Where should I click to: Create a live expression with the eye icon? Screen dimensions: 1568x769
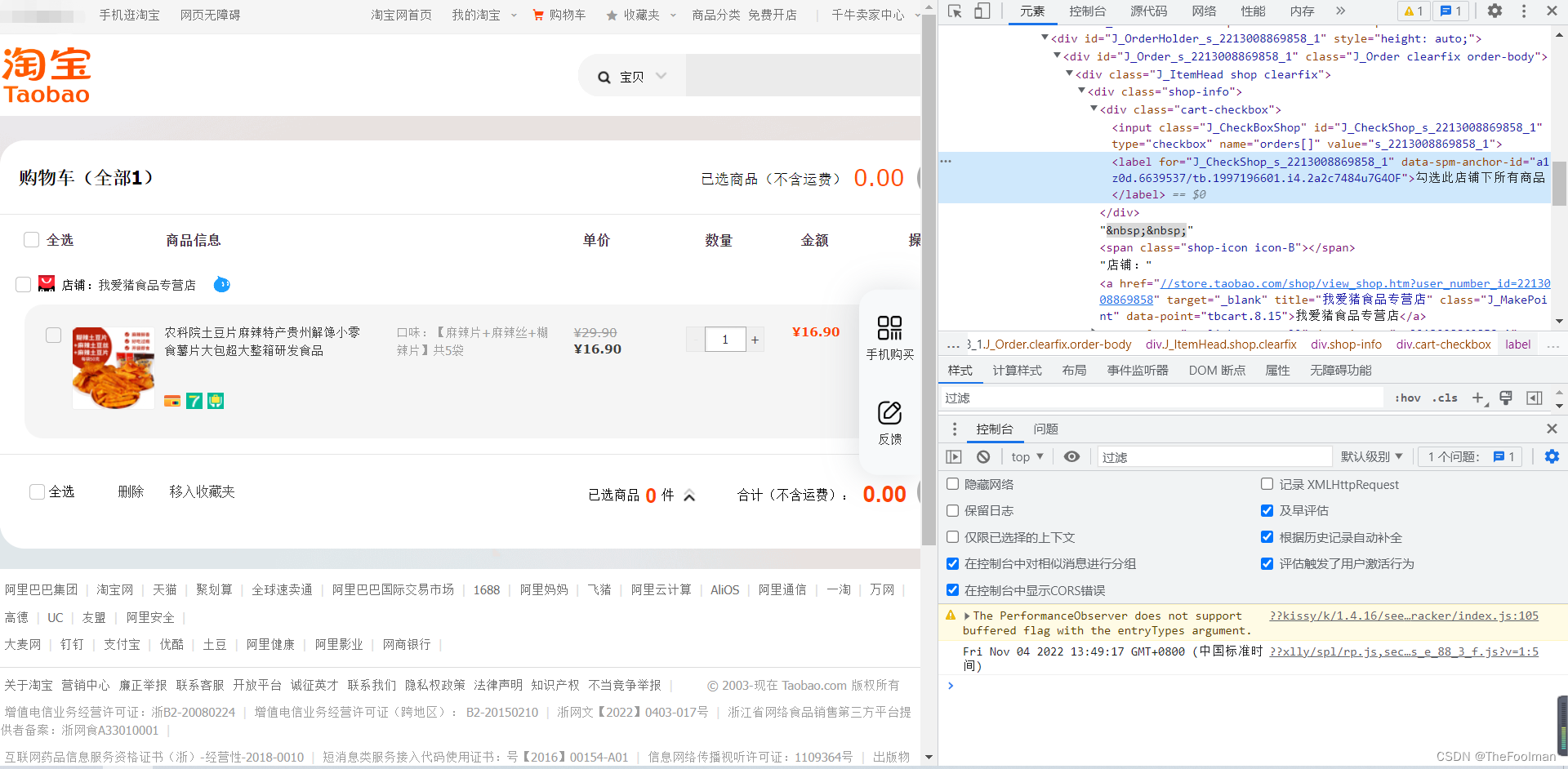[1071, 457]
